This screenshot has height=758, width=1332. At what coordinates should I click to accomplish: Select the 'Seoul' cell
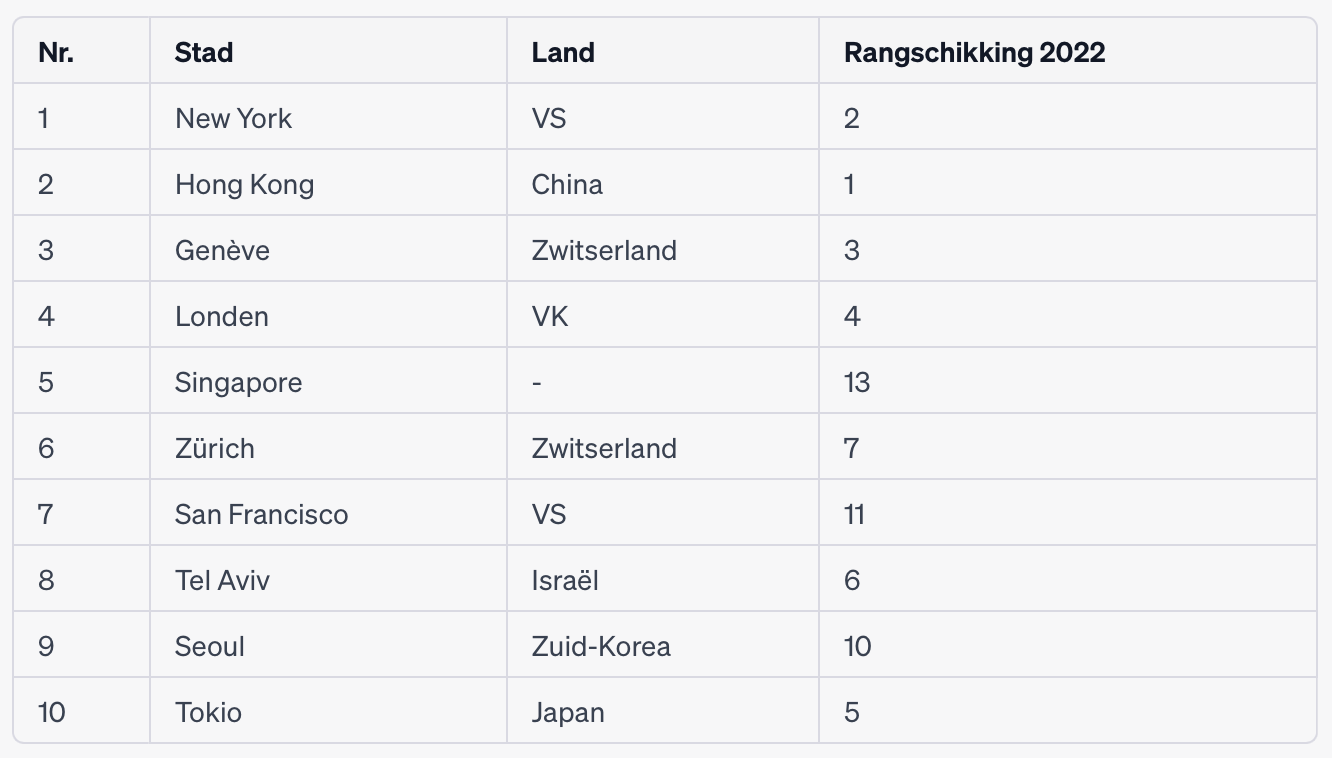(x=210, y=646)
